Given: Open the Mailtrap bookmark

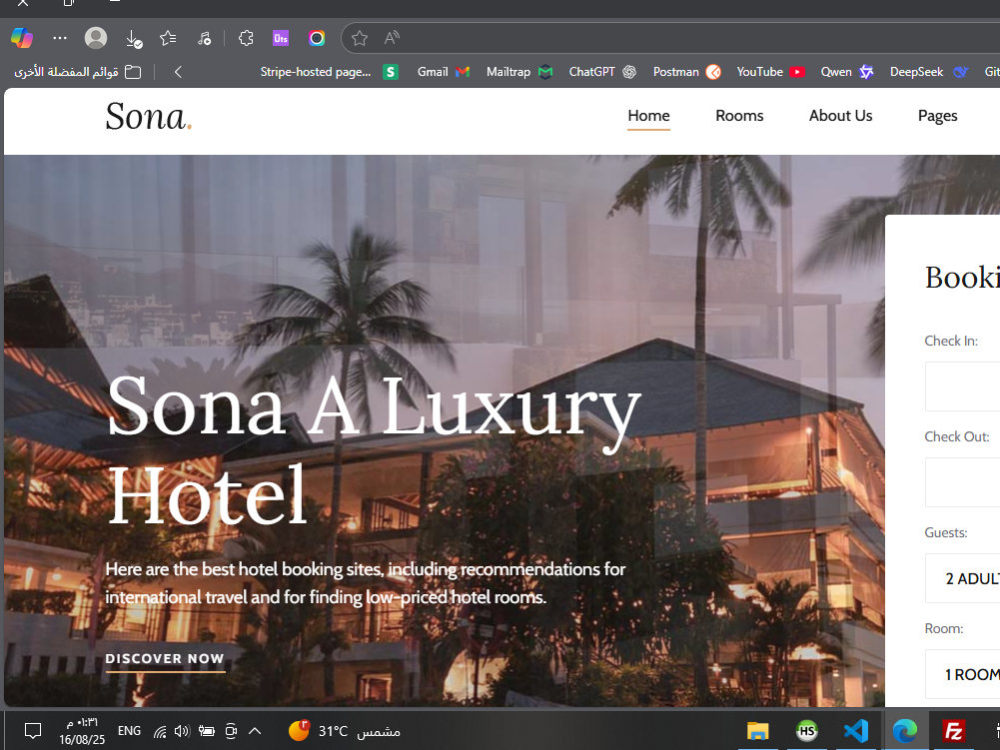Looking at the screenshot, I should (x=519, y=72).
